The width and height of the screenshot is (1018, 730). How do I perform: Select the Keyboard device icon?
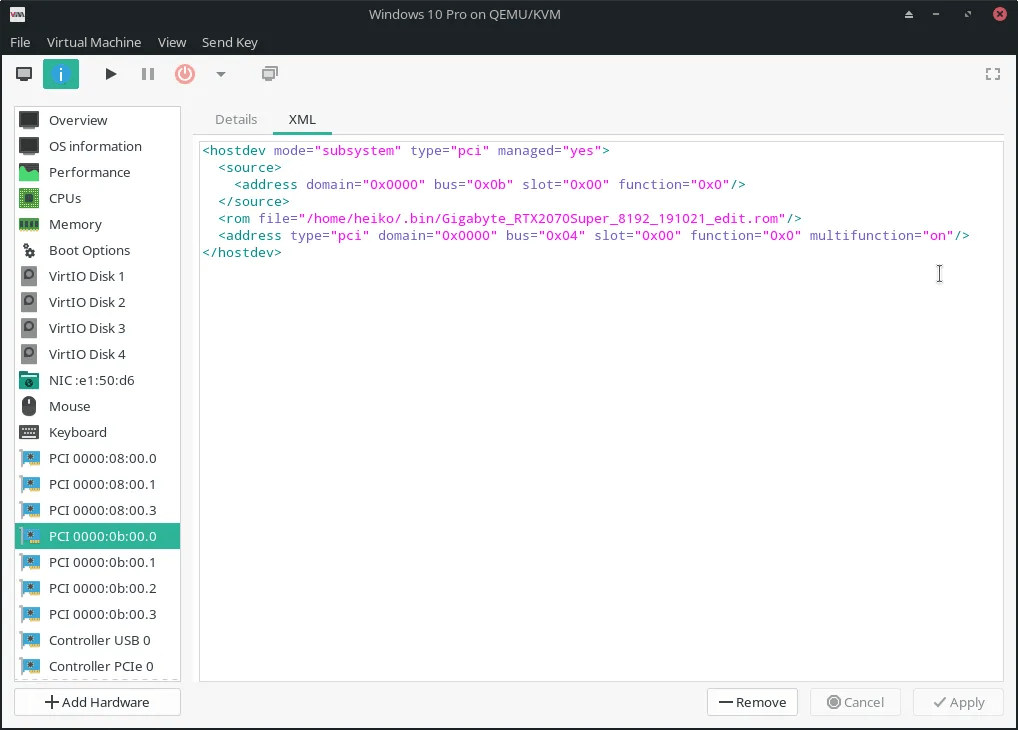(x=29, y=432)
